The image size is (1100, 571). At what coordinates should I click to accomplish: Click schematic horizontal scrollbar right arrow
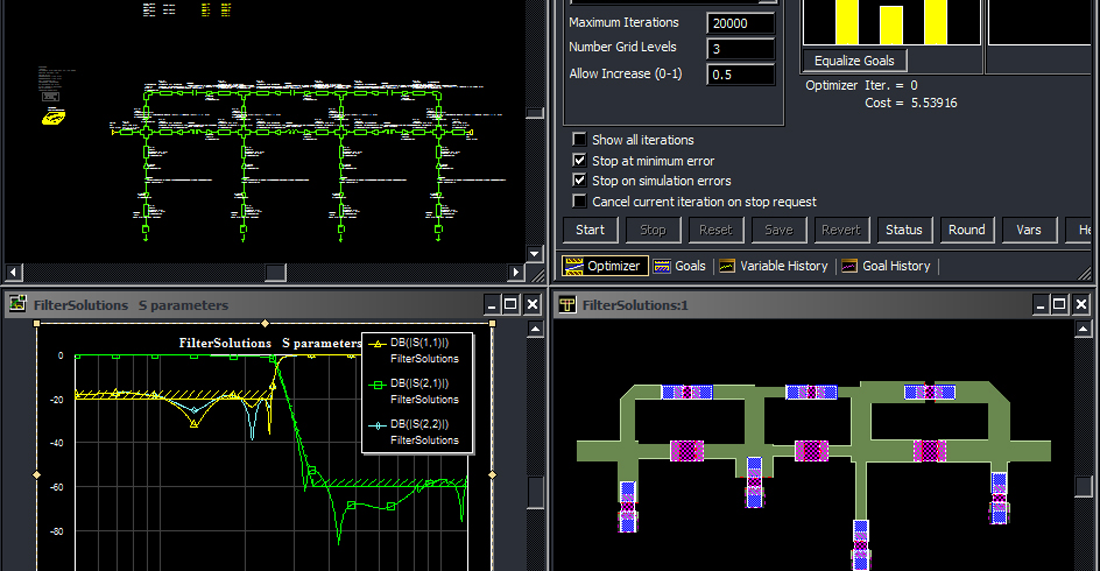point(516,271)
